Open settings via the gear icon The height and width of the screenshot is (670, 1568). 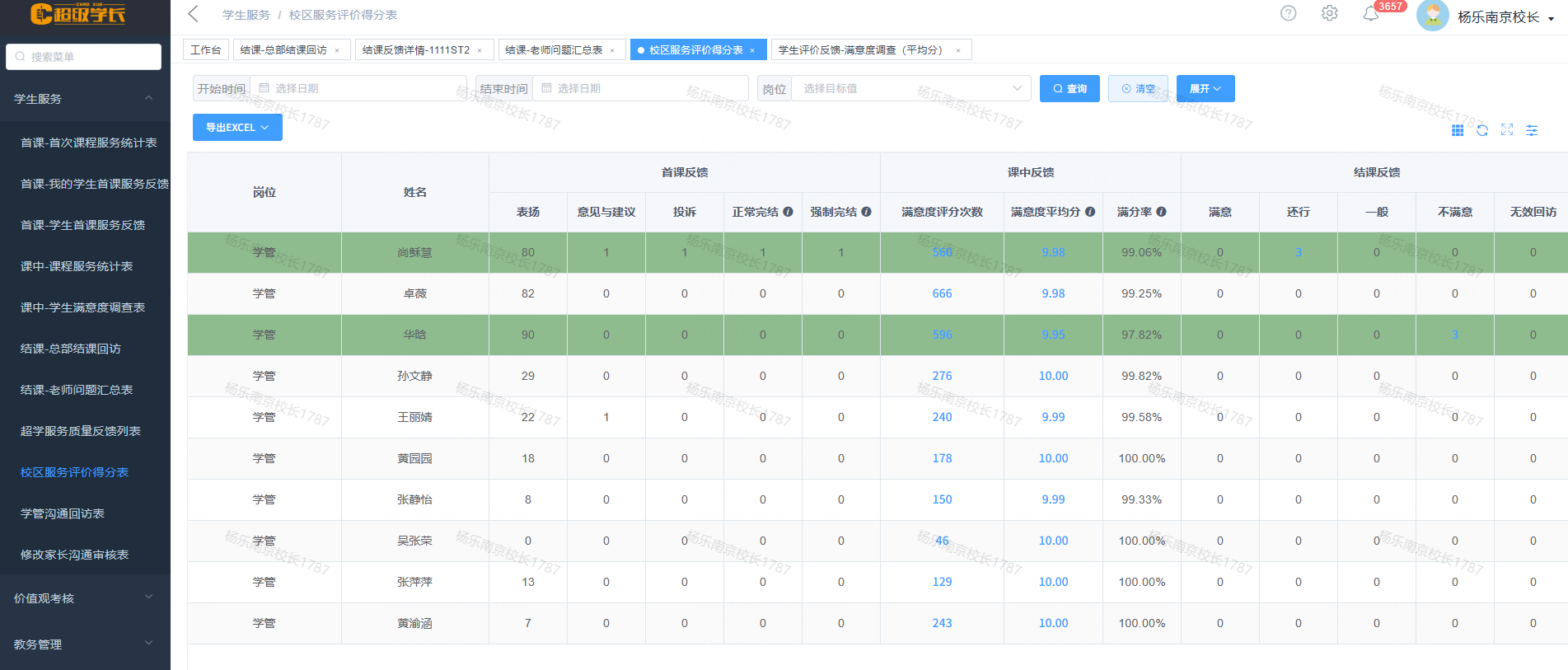pos(1329,13)
